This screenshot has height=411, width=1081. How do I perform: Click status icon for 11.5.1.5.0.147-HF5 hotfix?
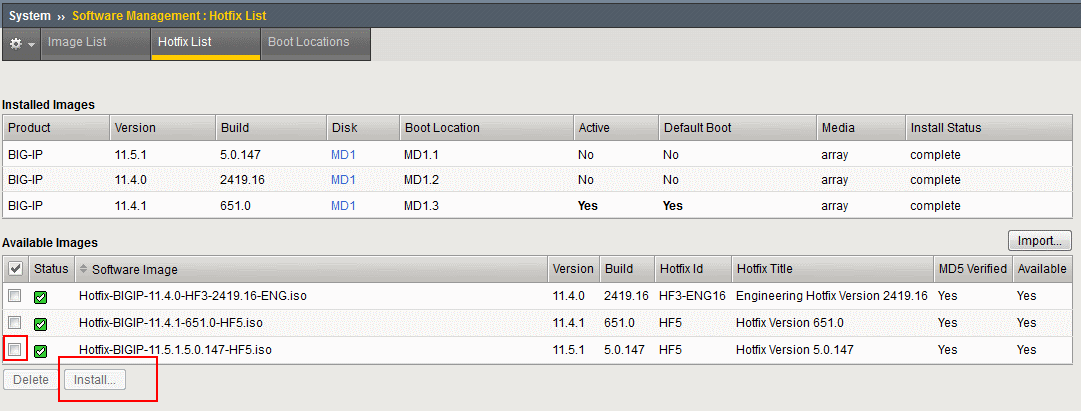41,352
